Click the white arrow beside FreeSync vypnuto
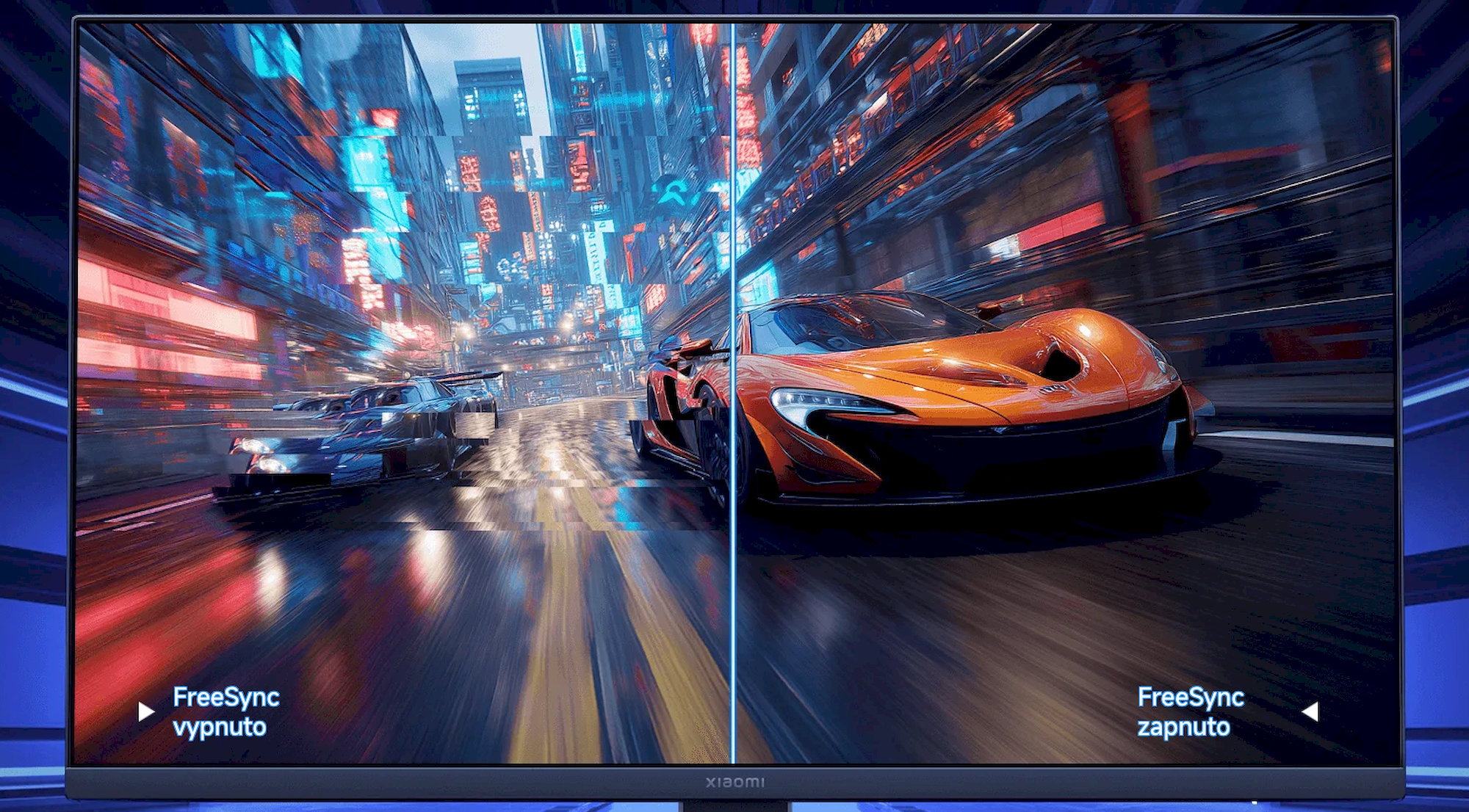 pyautogui.click(x=146, y=711)
